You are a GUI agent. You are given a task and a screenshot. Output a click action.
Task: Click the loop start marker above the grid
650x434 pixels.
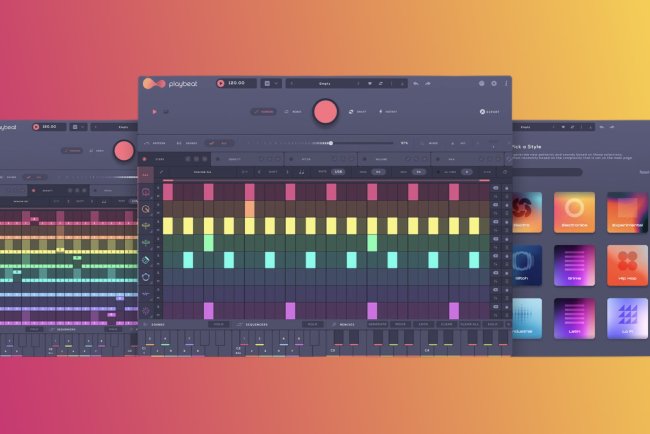click(x=168, y=180)
